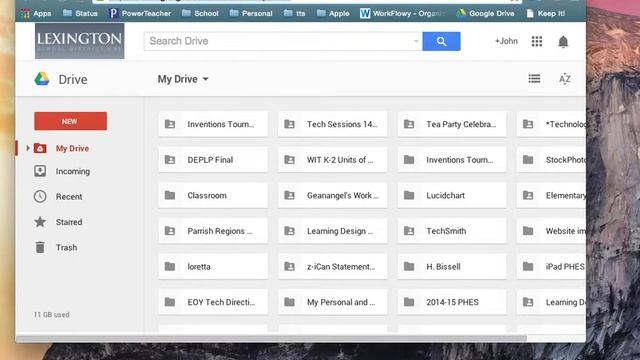Open the +John profile link
640x360 pixels.
pos(506,41)
